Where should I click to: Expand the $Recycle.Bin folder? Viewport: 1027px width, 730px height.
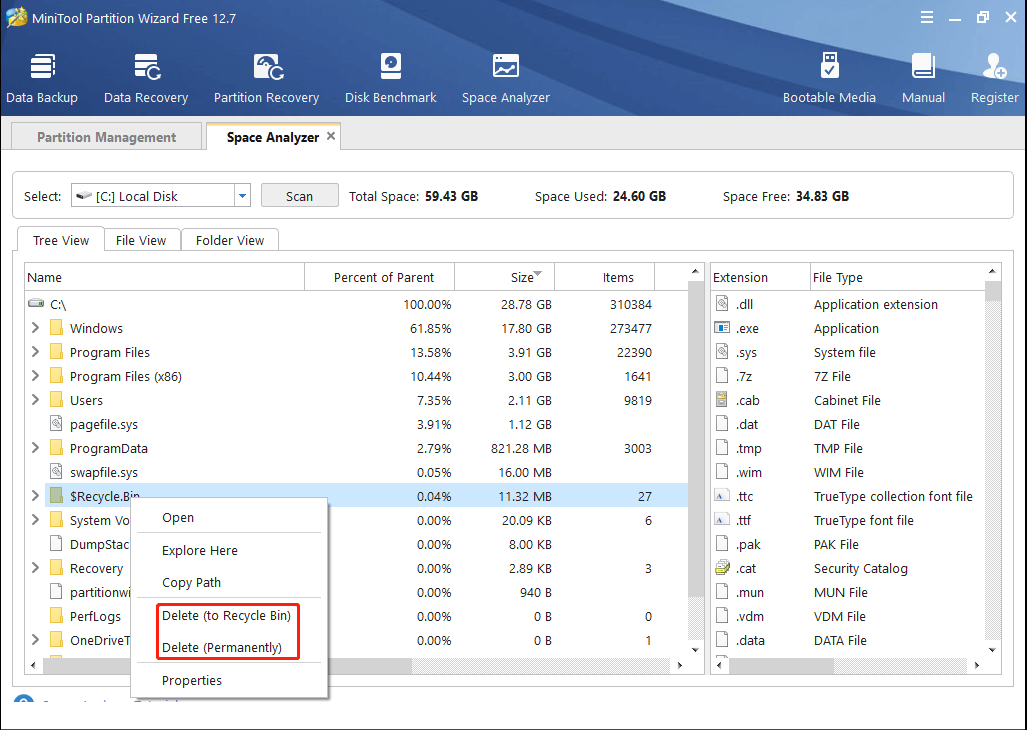(x=35, y=496)
